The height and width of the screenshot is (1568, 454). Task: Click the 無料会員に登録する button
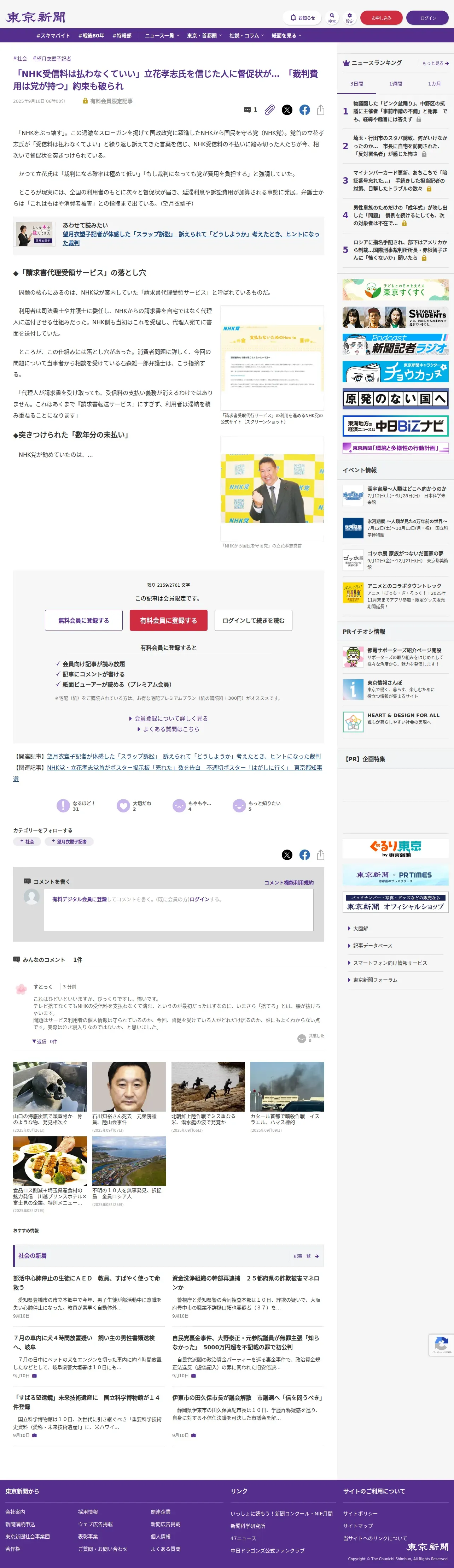[83, 620]
